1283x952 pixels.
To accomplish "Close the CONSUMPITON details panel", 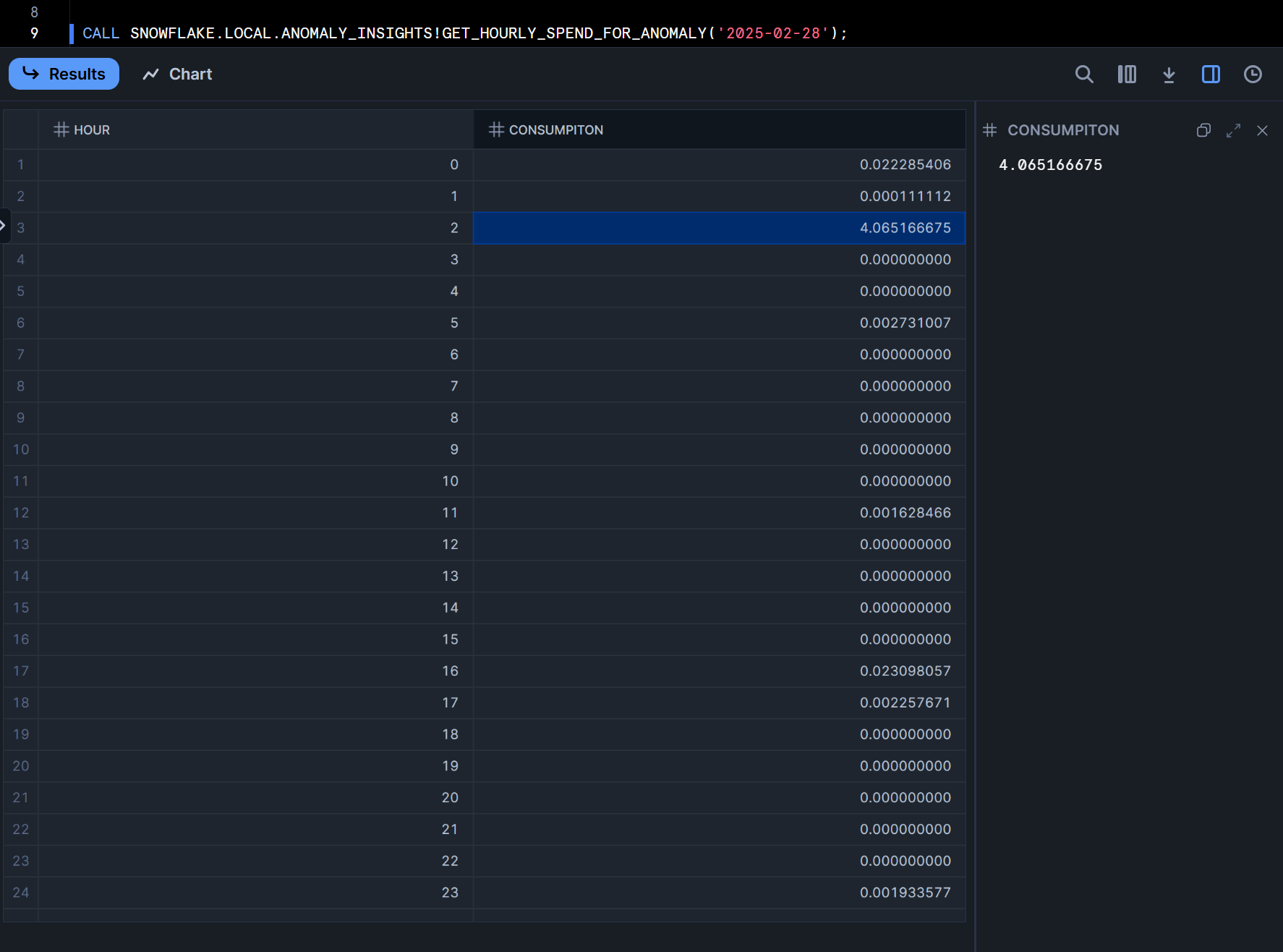I will 1262,130.
